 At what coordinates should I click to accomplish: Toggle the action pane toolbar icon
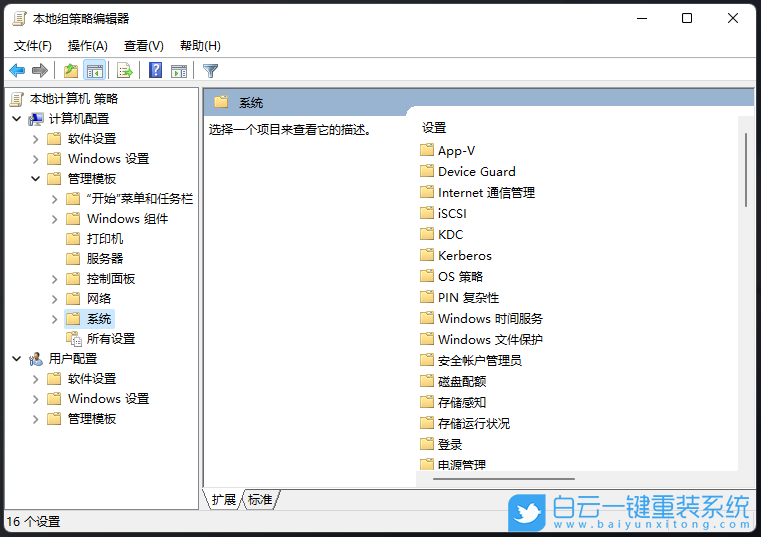click(179, 71)
